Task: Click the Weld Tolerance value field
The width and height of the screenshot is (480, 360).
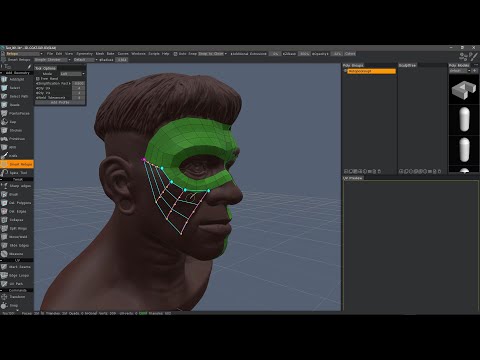Action: [79, 98]
